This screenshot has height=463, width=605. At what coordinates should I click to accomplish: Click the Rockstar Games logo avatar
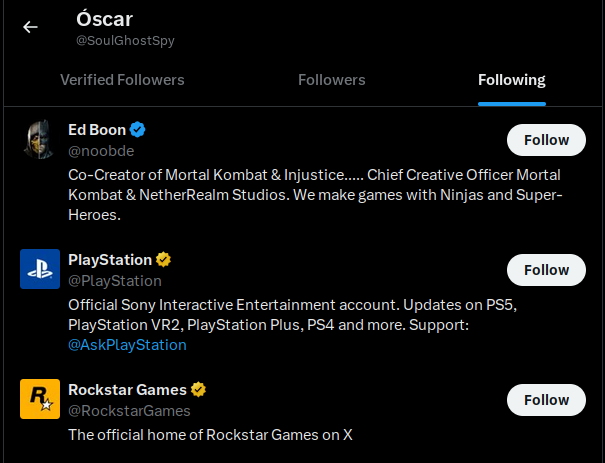[39, 399]
